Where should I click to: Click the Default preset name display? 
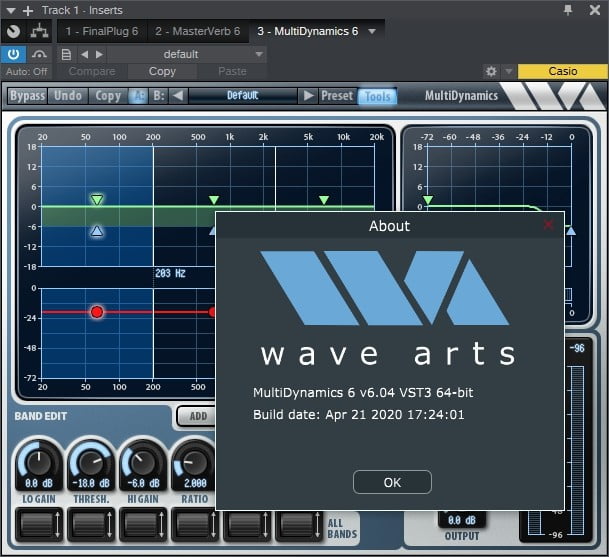point(243,96)
